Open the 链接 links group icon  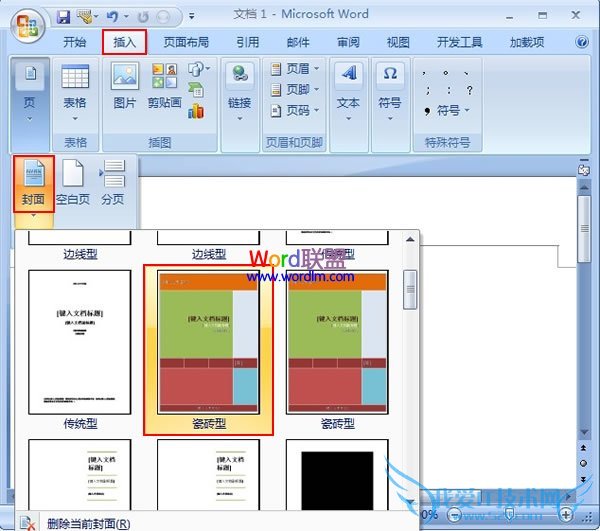point(240,73)
